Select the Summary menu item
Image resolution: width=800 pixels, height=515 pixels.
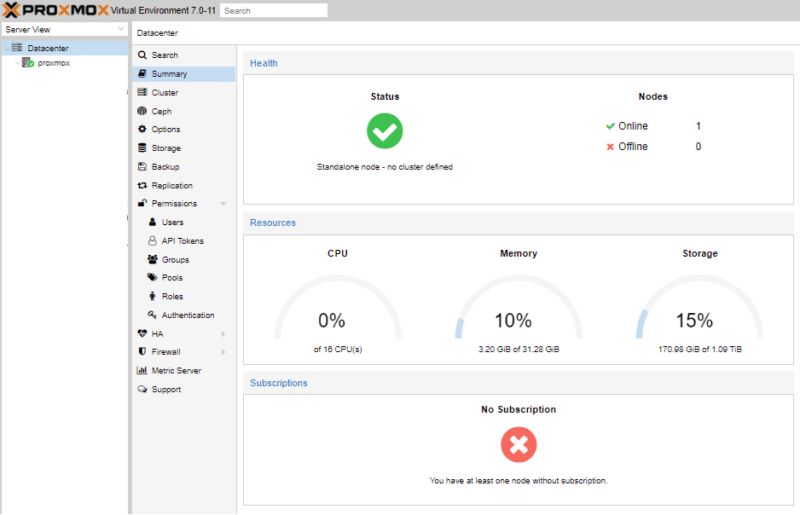[169, 74]
